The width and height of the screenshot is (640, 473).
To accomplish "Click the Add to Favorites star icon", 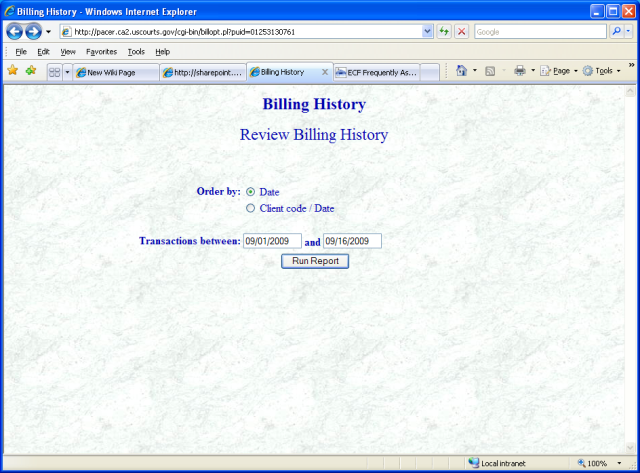I will click(31, 71).
